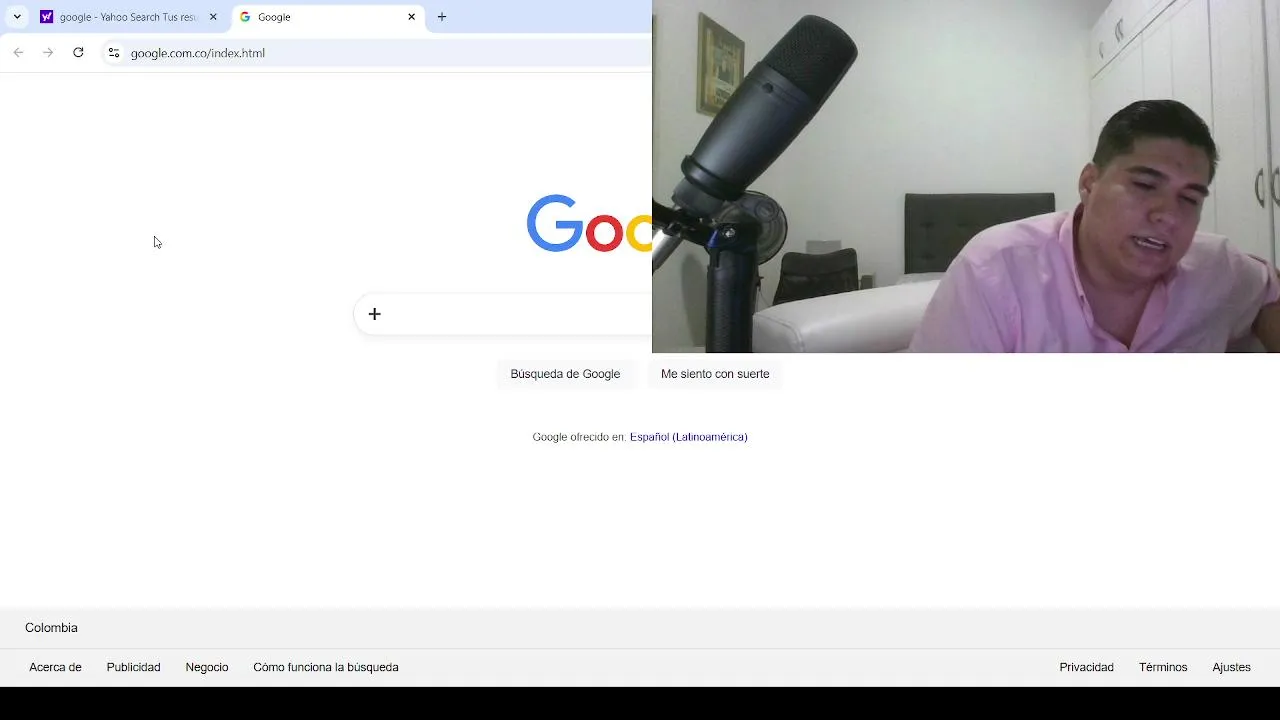
Task: Switch to the Yahoo Search tab
Action: click(x=129, y=17)
